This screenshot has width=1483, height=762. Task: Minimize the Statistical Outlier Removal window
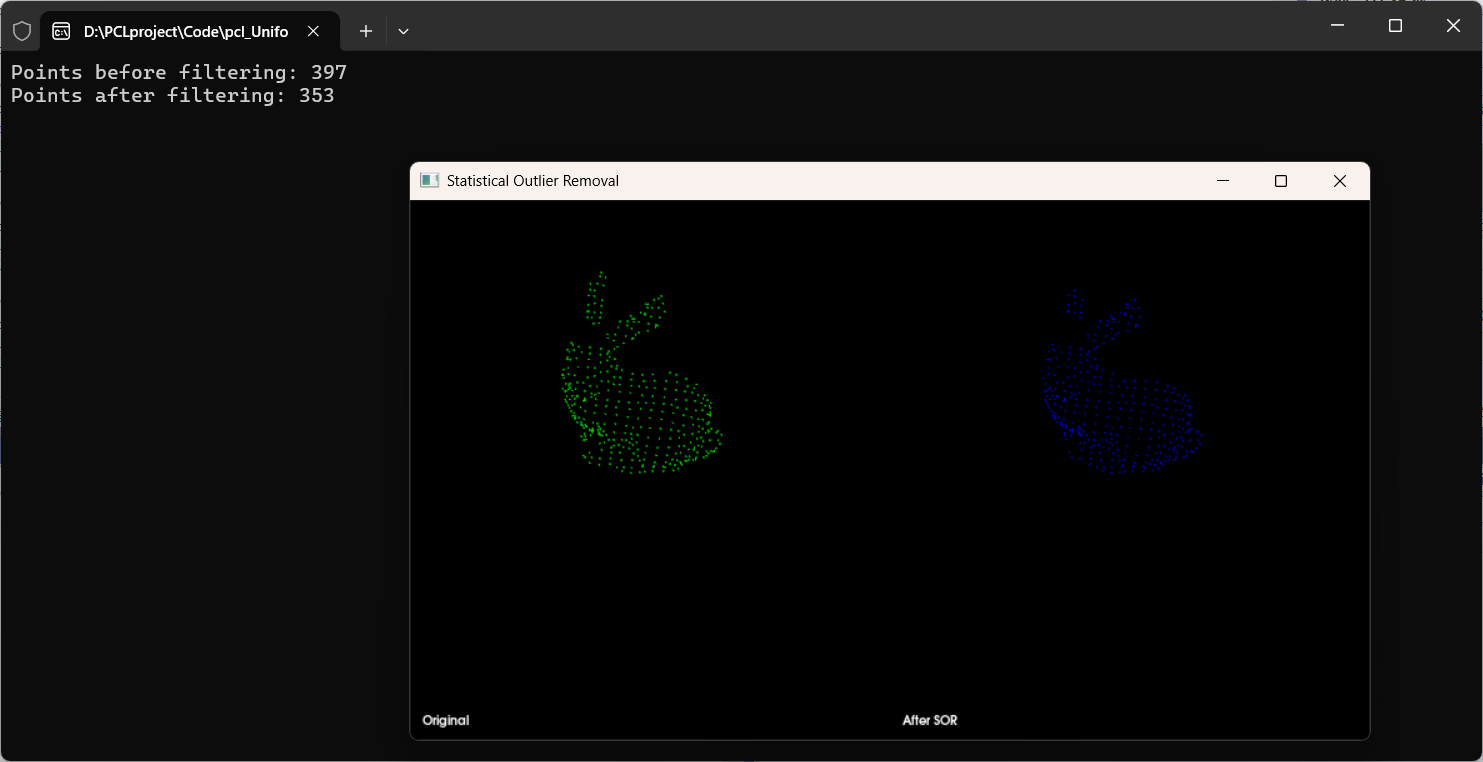click(x=1222, y=181)
